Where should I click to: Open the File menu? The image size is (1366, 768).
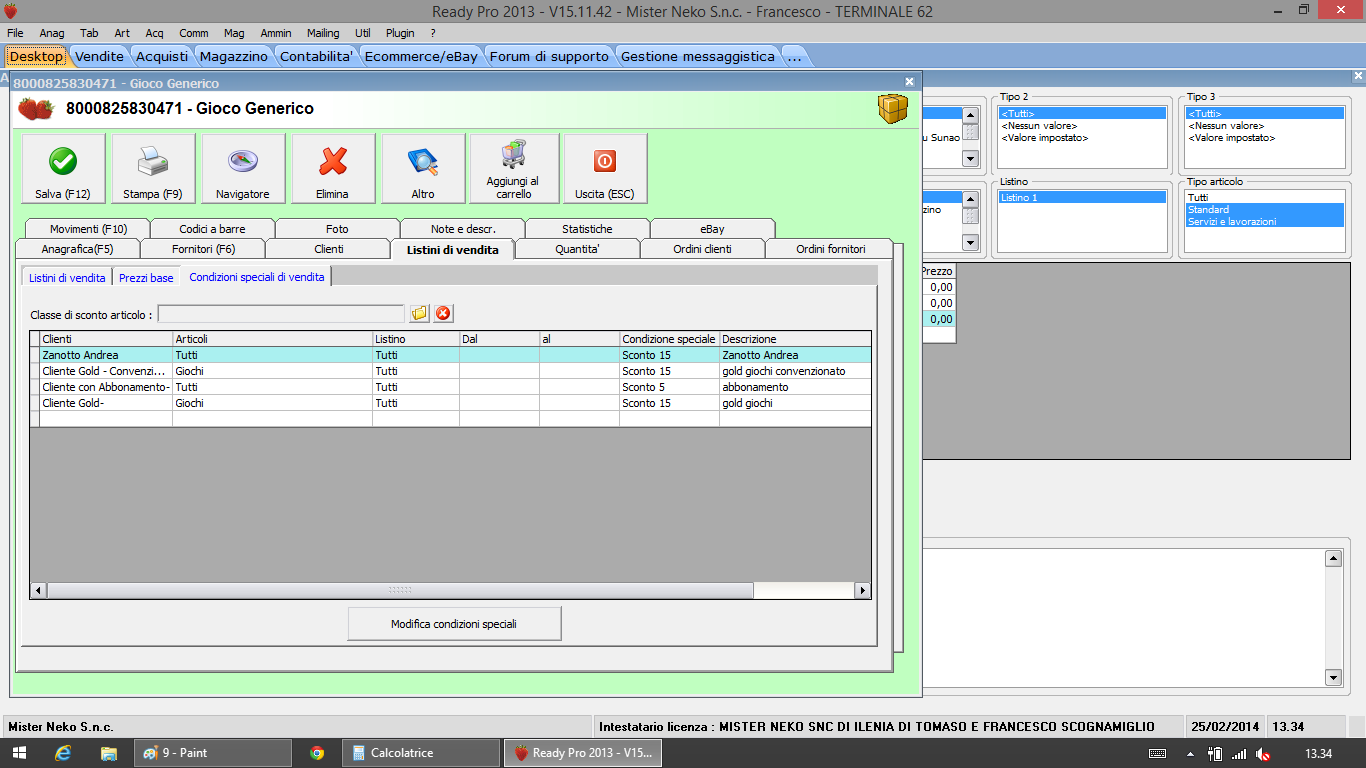pos(15,33)
